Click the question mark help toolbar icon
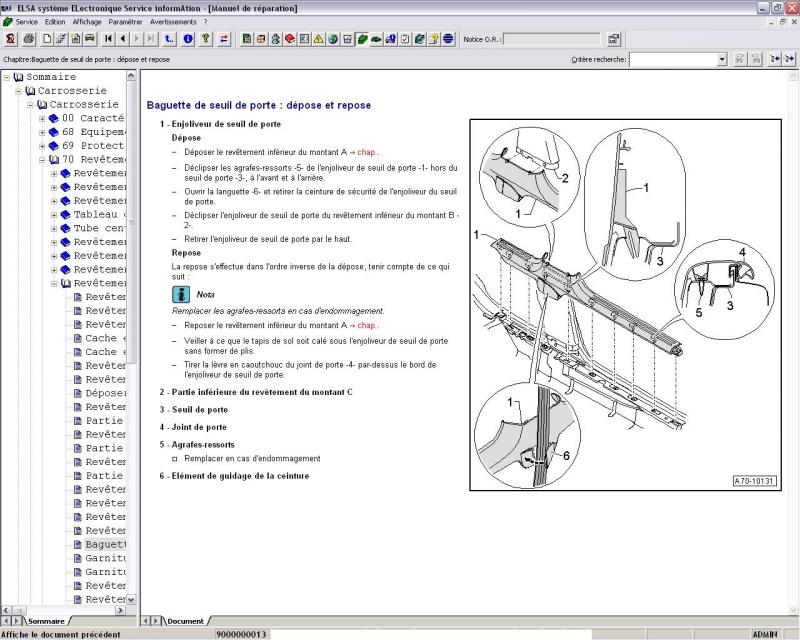The width and height of the screenshot is (800, 640). [x=206, y=39]
